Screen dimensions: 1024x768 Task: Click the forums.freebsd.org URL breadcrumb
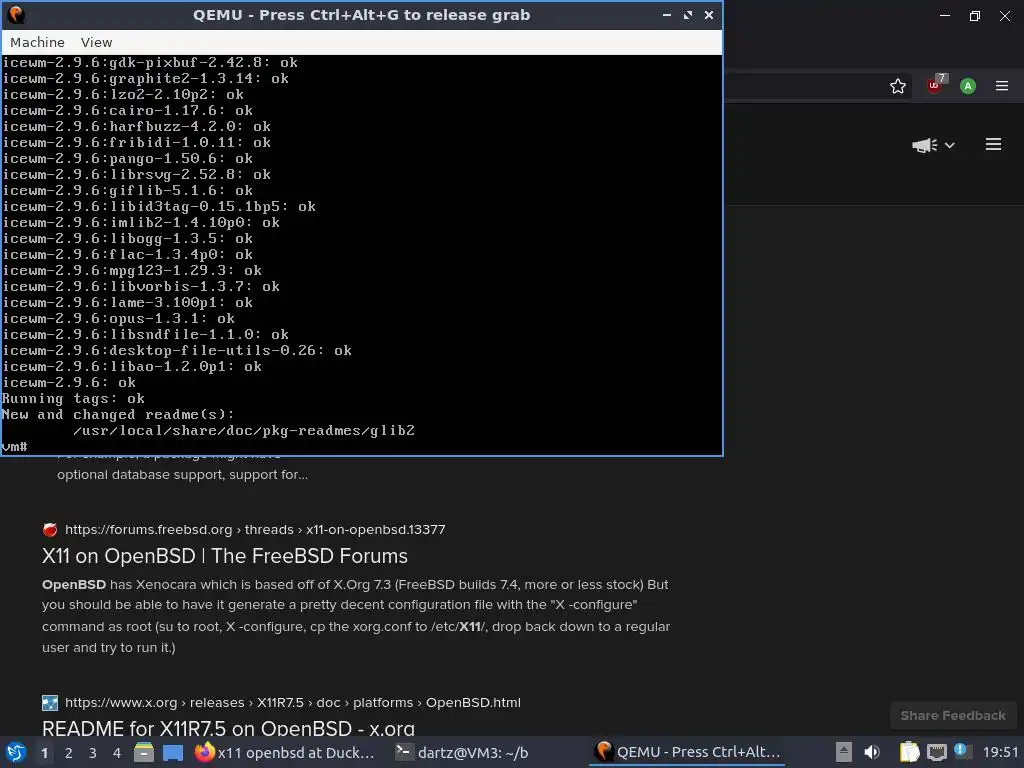(255, 530)
